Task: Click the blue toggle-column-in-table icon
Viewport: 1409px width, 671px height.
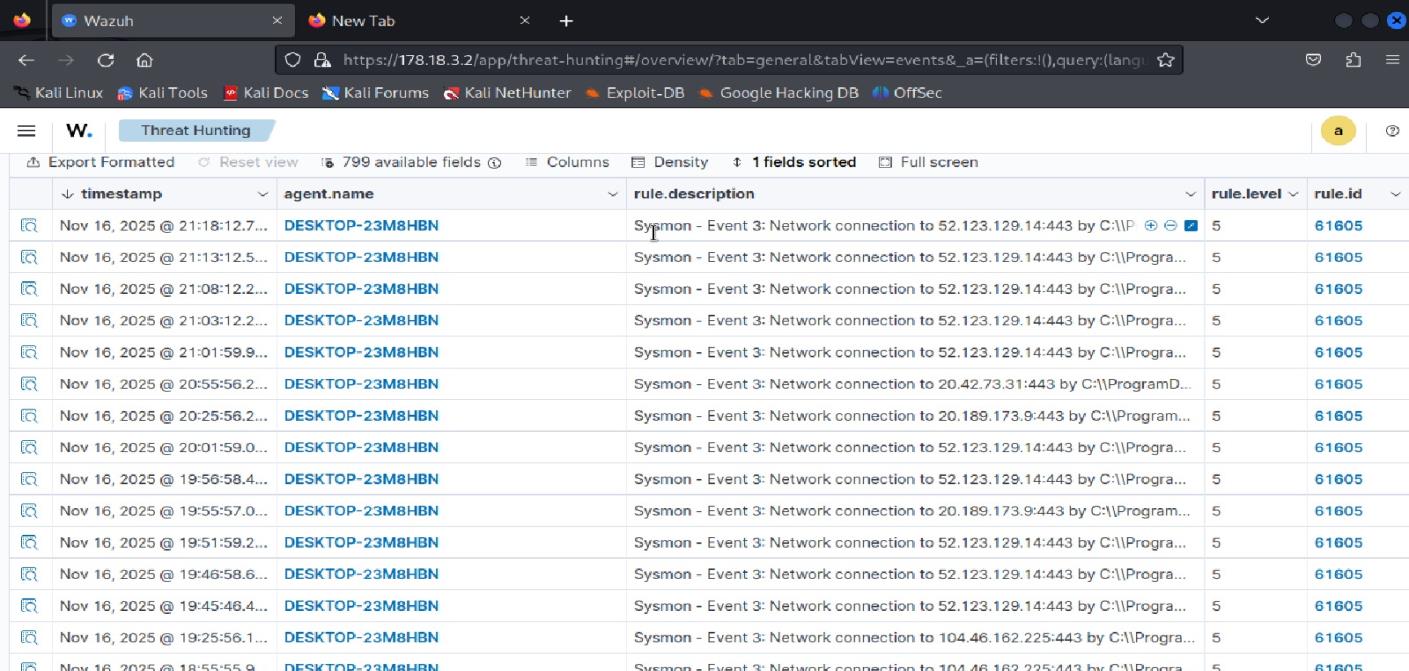Action: [x=1189, y=225]
